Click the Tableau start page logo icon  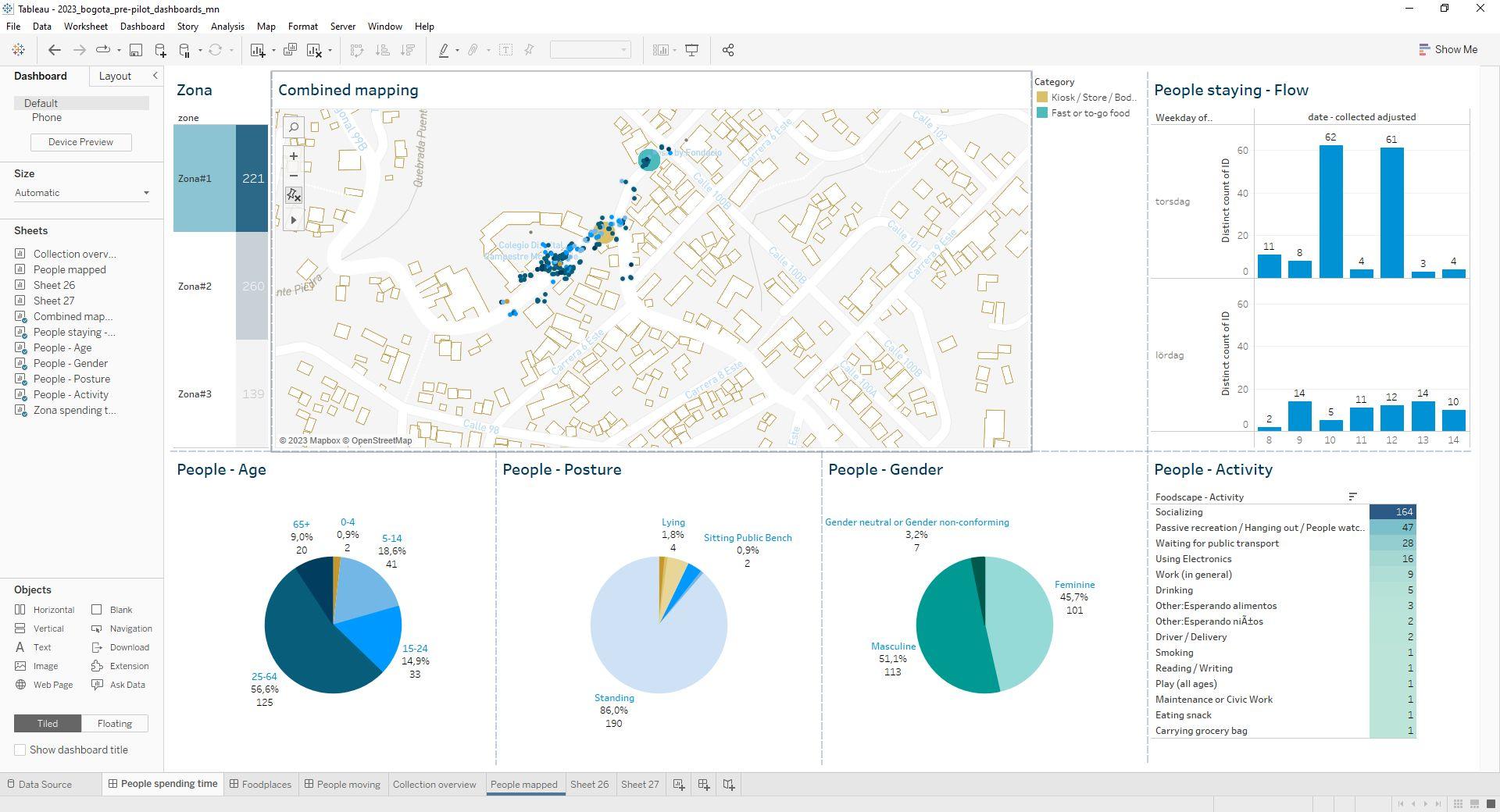pos(19,50)
